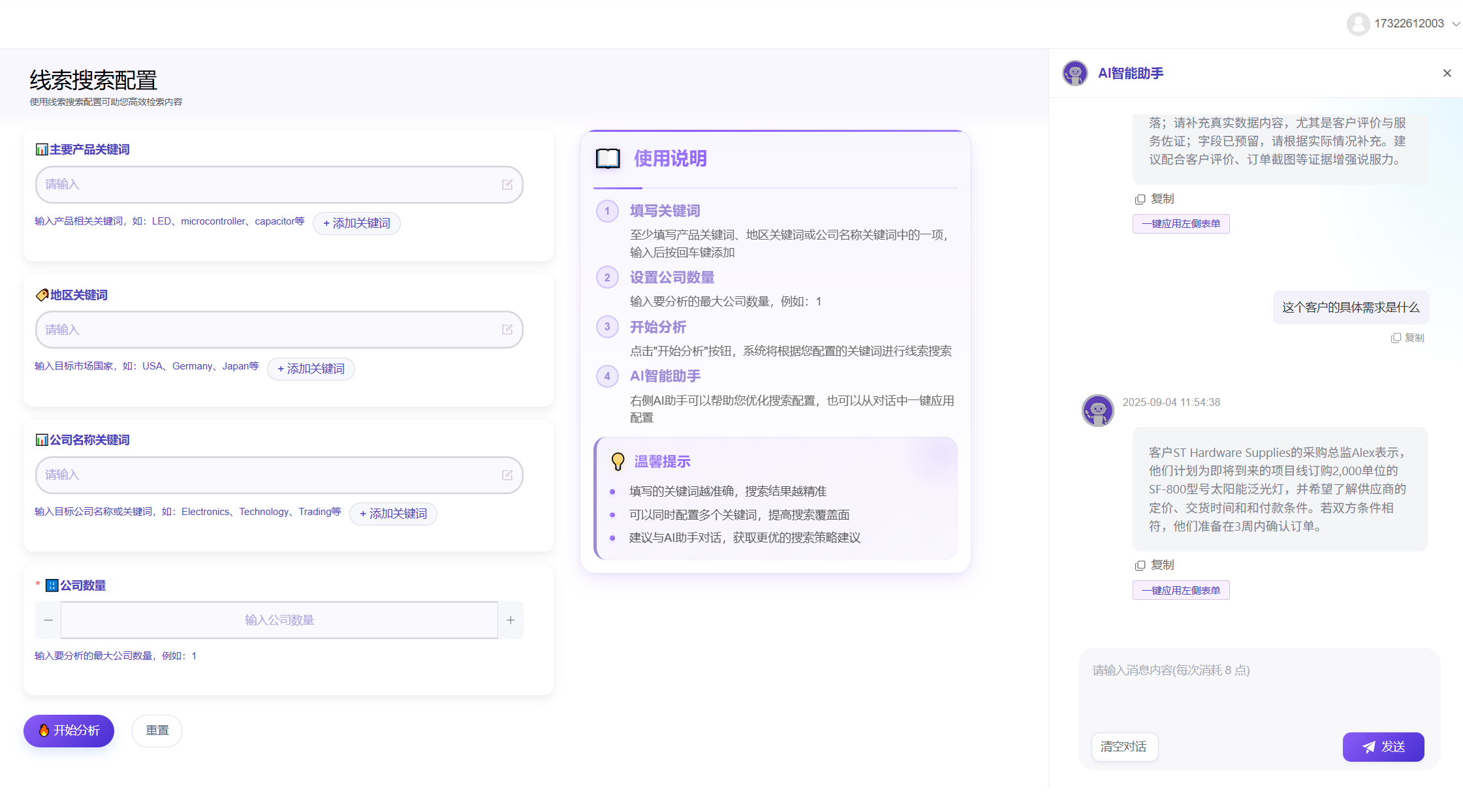
Task: Click the copy icon beside the user message
Action: pos(1396,337)
